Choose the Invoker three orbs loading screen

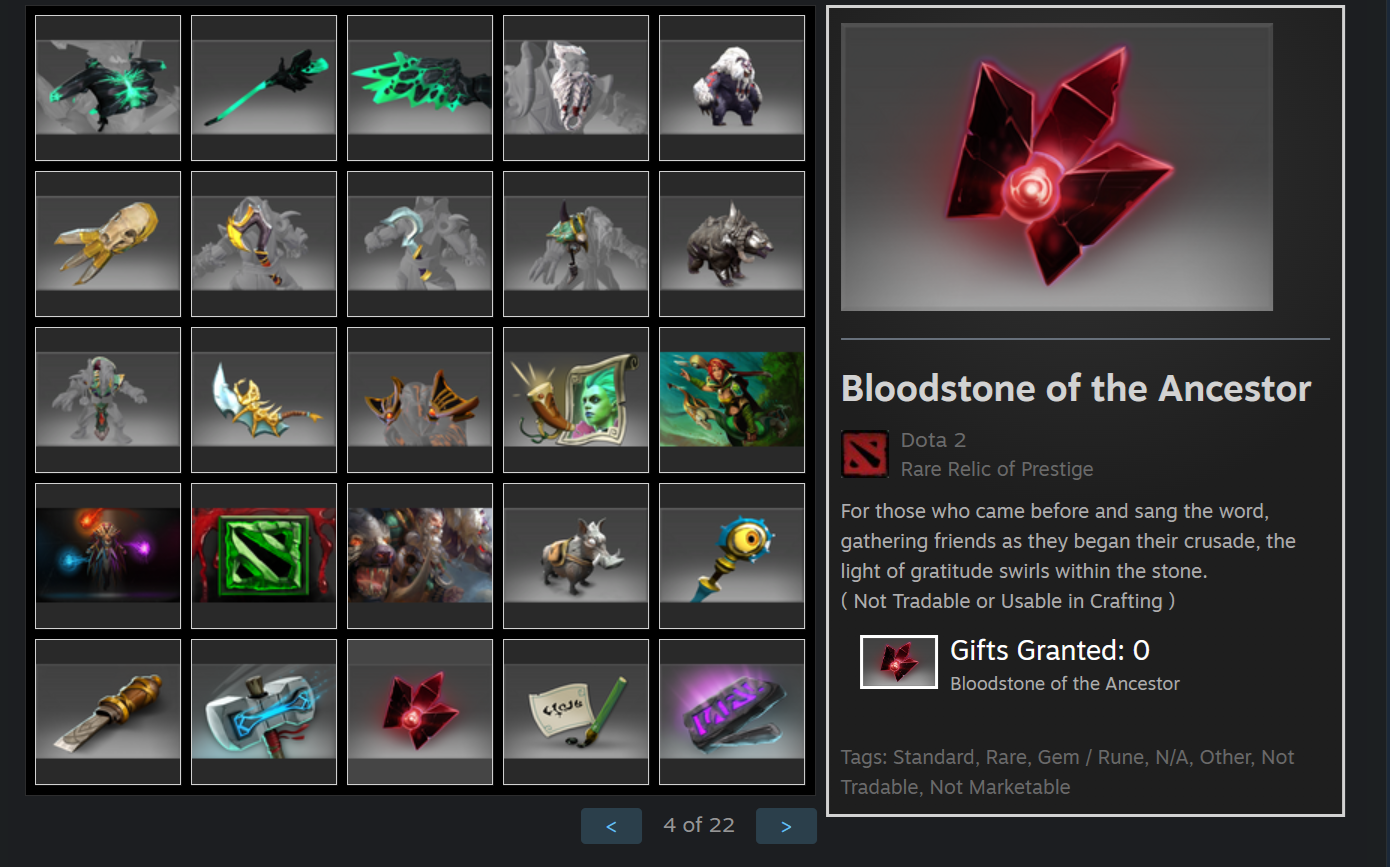(108, 556)
